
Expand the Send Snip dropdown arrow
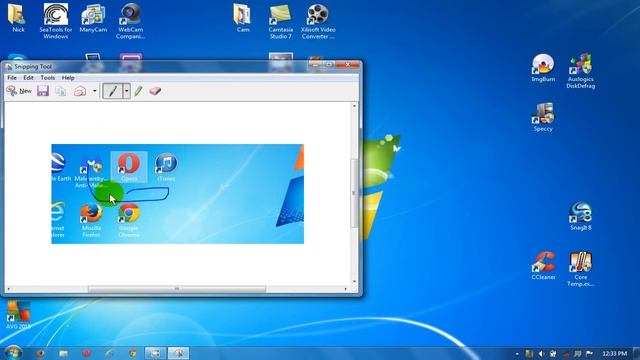pos(95,91)
